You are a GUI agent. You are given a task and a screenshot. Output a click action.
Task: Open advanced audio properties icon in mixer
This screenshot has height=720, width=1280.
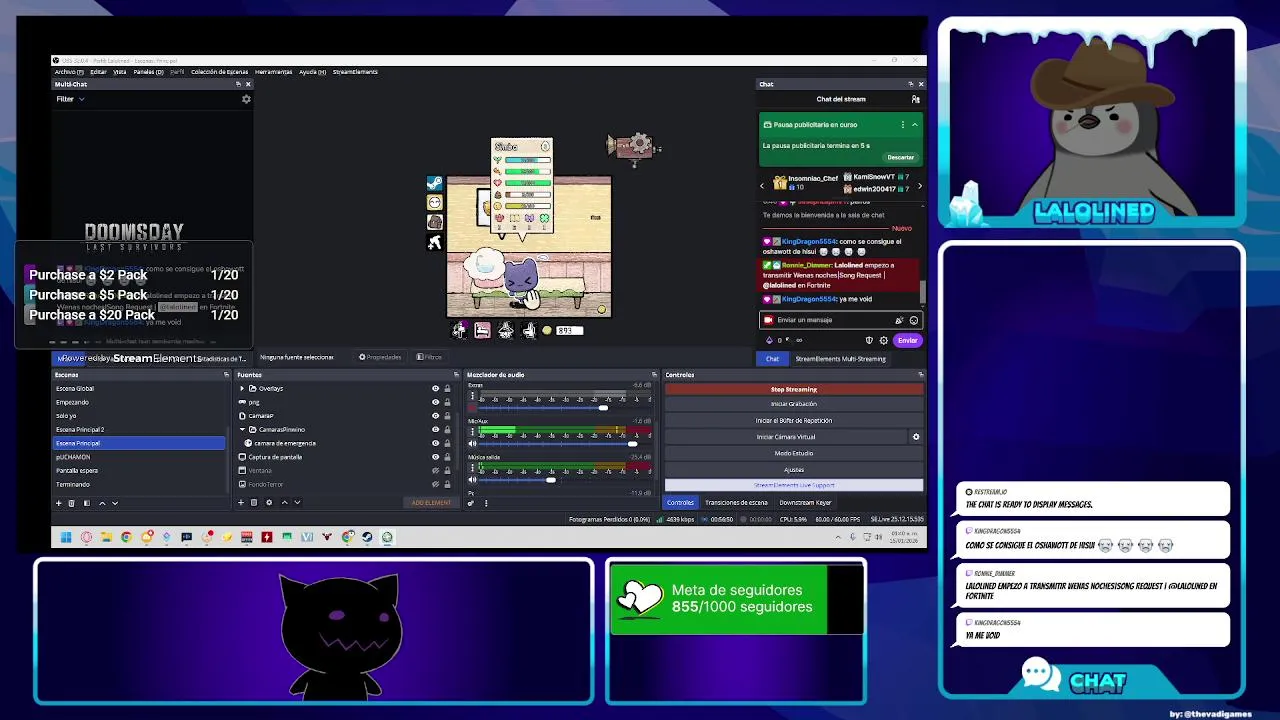click(470, 503)
